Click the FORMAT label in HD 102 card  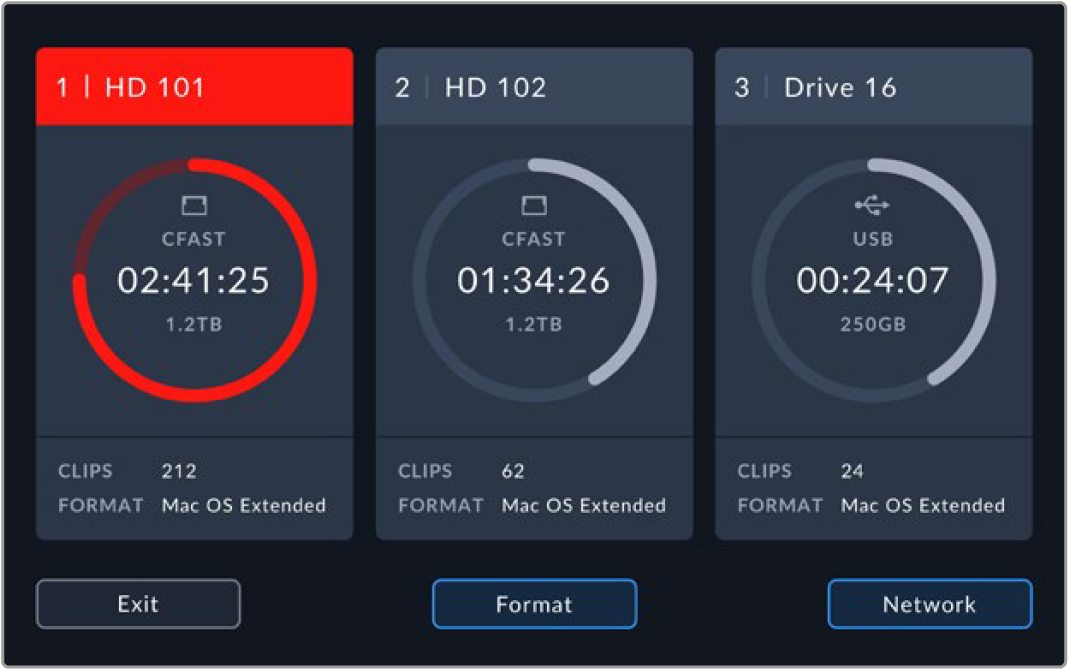coord(441,505)
